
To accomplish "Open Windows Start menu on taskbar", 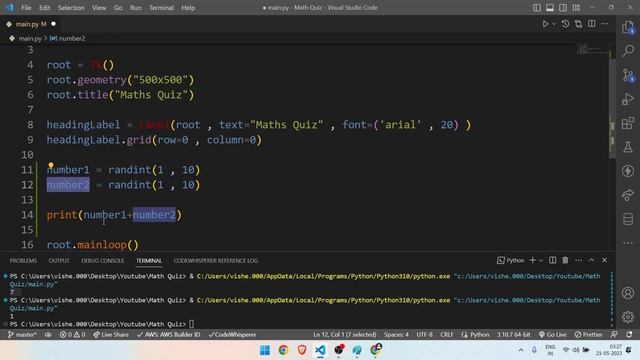I will pos(264,350).
